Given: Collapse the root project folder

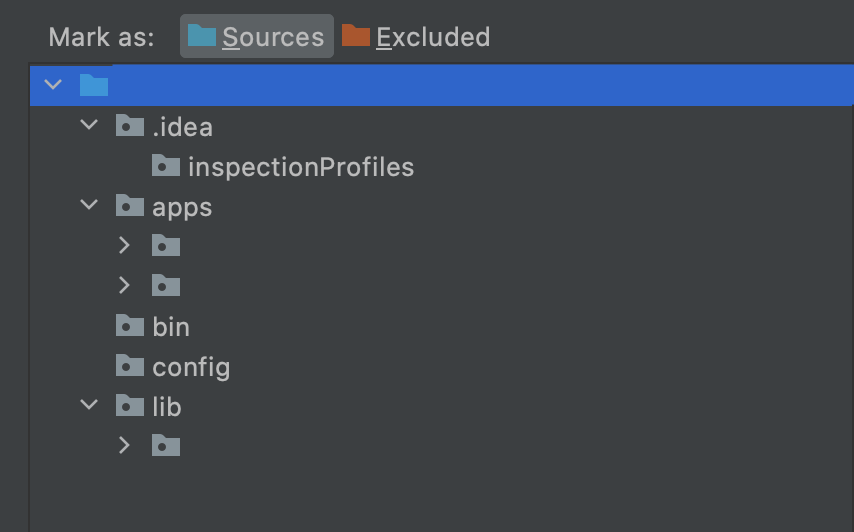Looking at the screenshot, I should [x=54, y=85].
